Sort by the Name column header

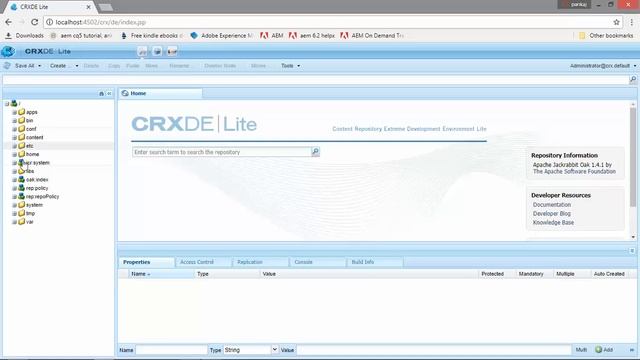[x=162, y=274]
